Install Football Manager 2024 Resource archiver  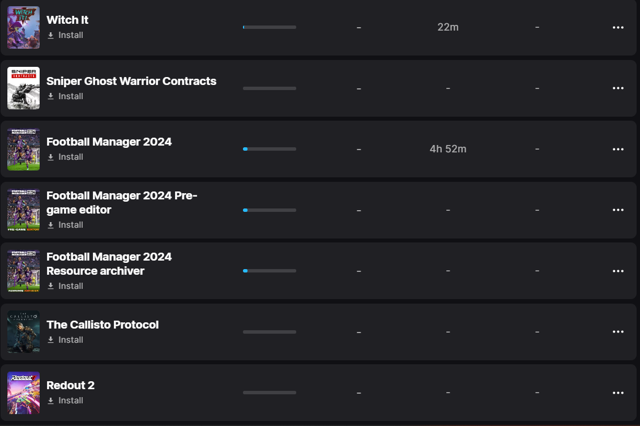[65, 286]
